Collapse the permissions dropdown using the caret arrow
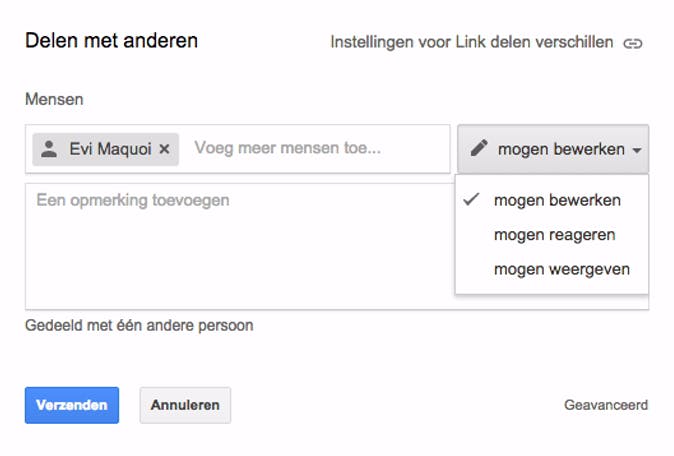Image resolution: width=674 pixels, height=456 pixels. coord(635,150)
